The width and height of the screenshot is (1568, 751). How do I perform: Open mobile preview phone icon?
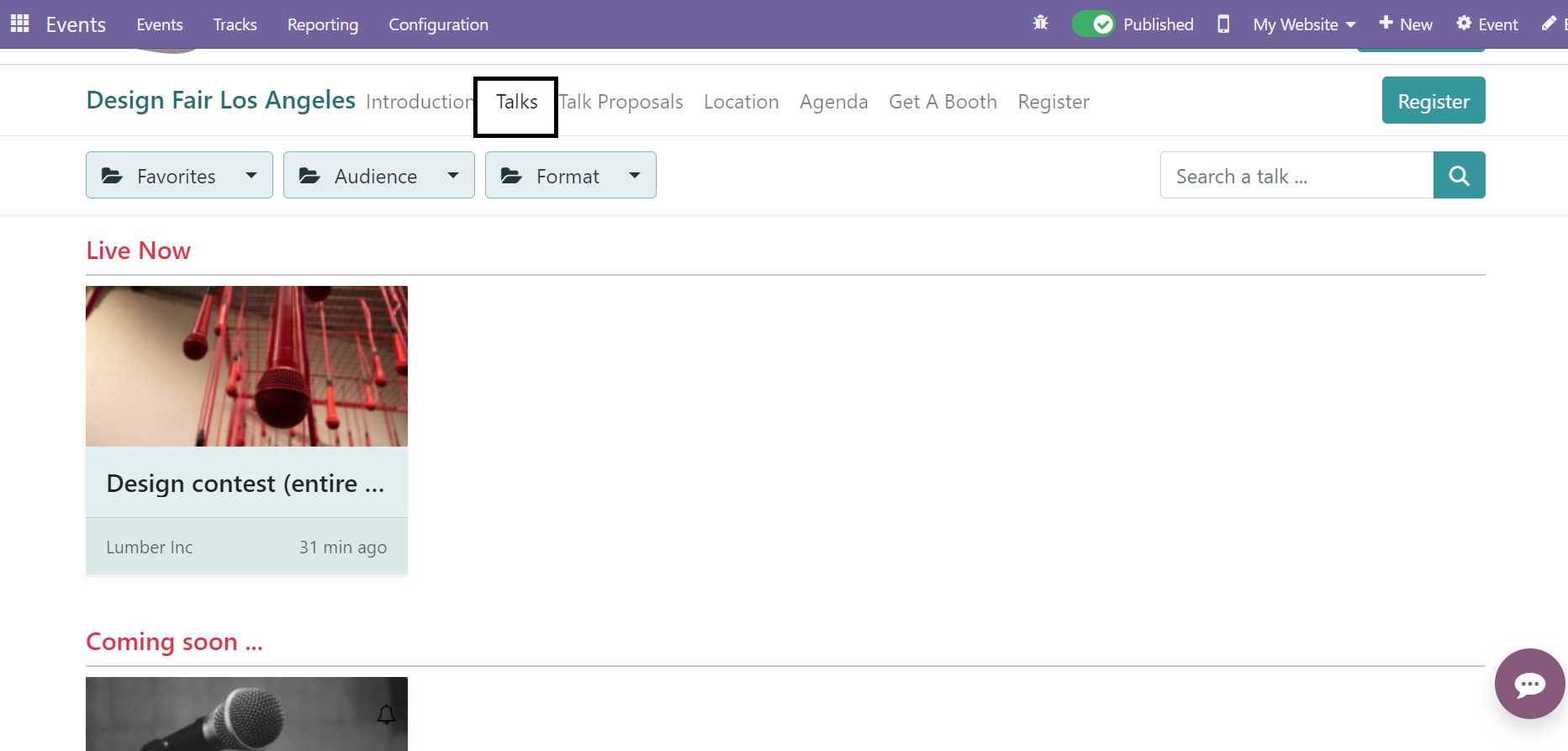tap(1223, 24)
